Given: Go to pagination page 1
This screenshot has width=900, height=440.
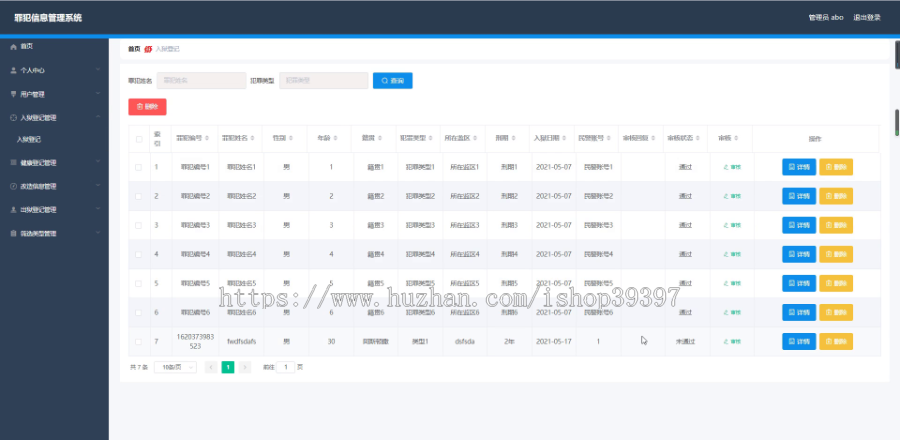Looking at the screenshot, I should (x=228, y=367).
